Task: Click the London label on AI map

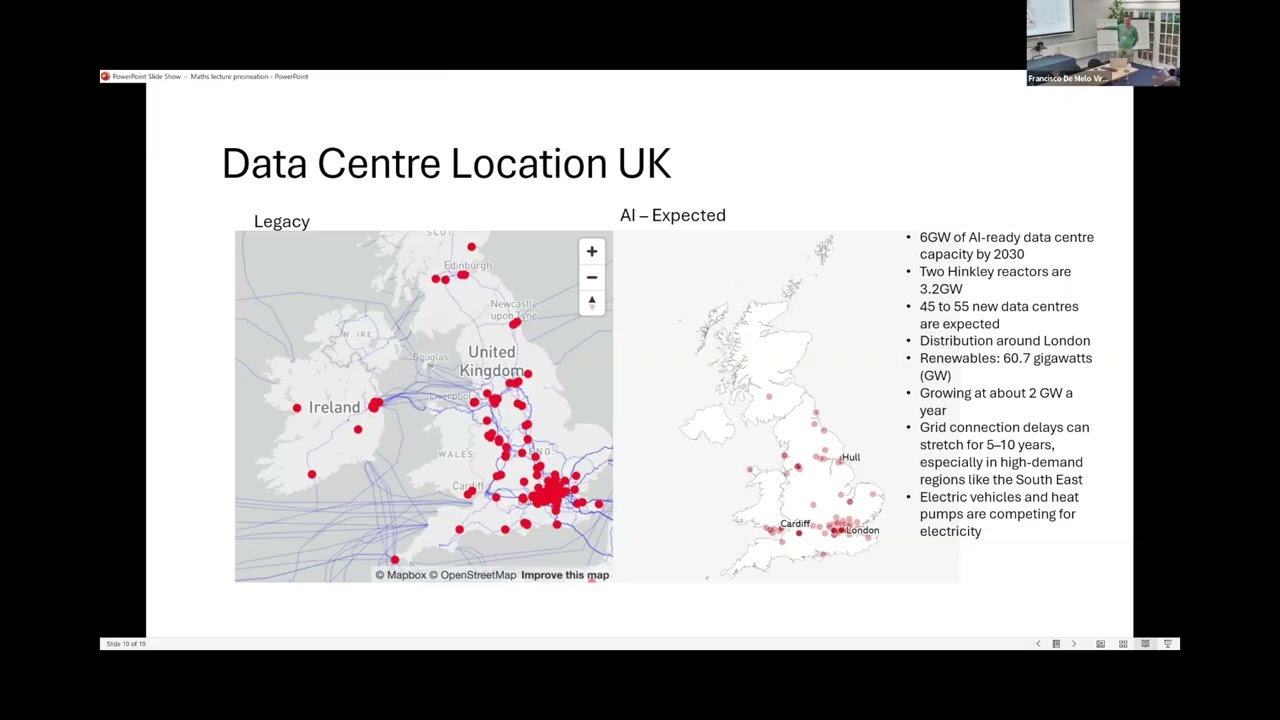Action: [x=862, y=531]
